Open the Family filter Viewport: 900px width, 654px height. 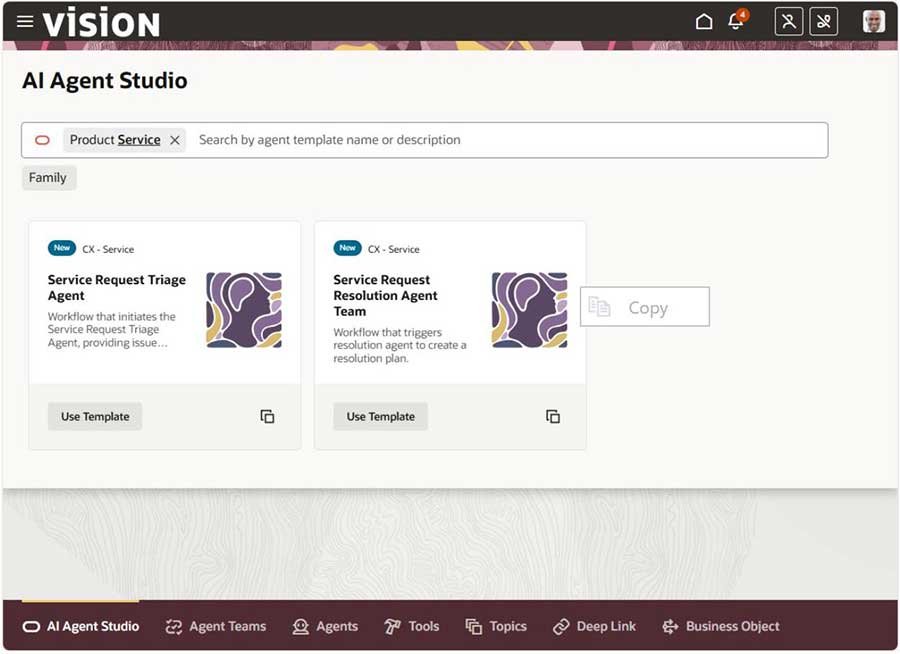pyautogui.click(x=48, y=177)
